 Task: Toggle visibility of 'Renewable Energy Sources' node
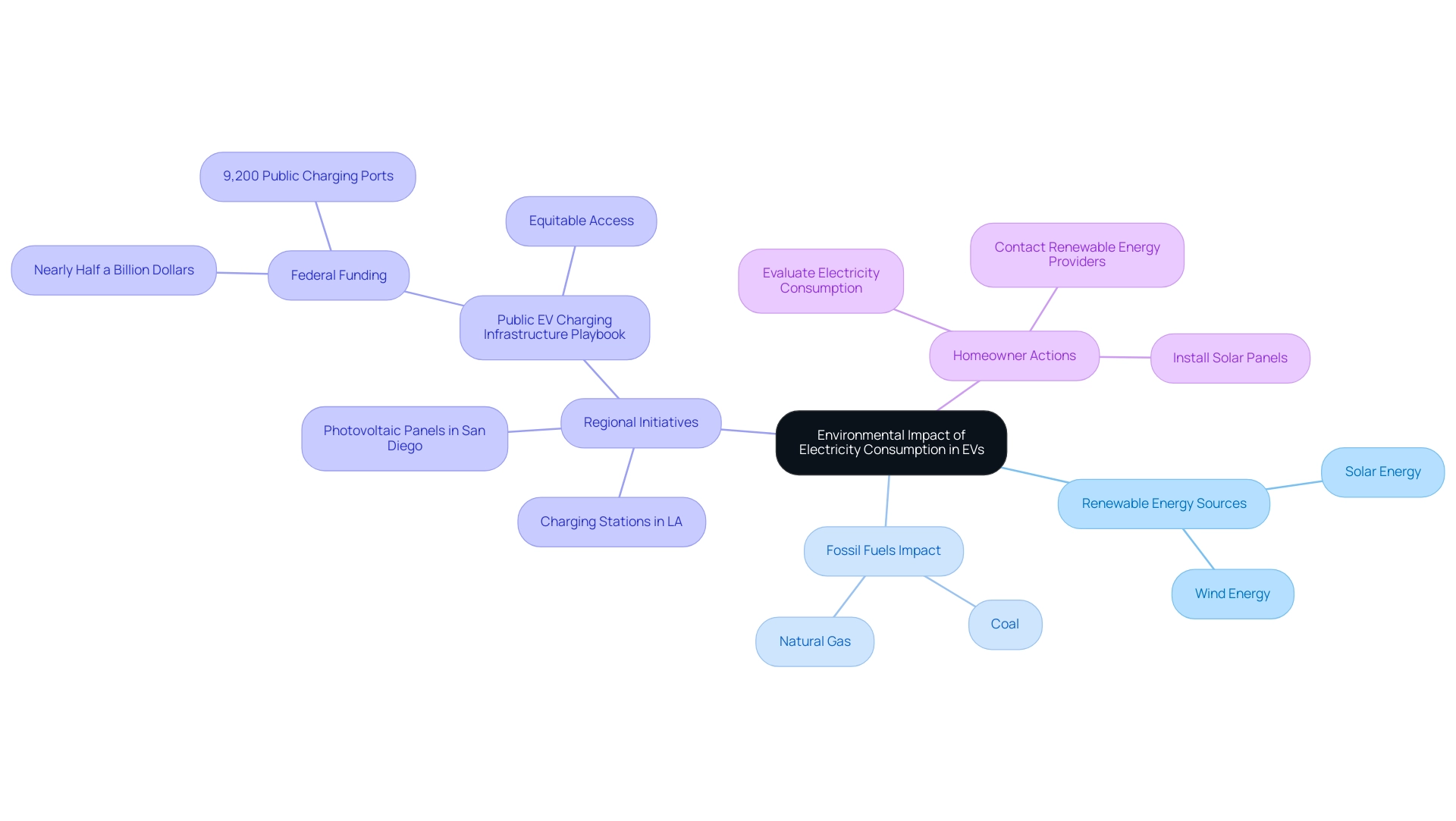pos(1162,503)
